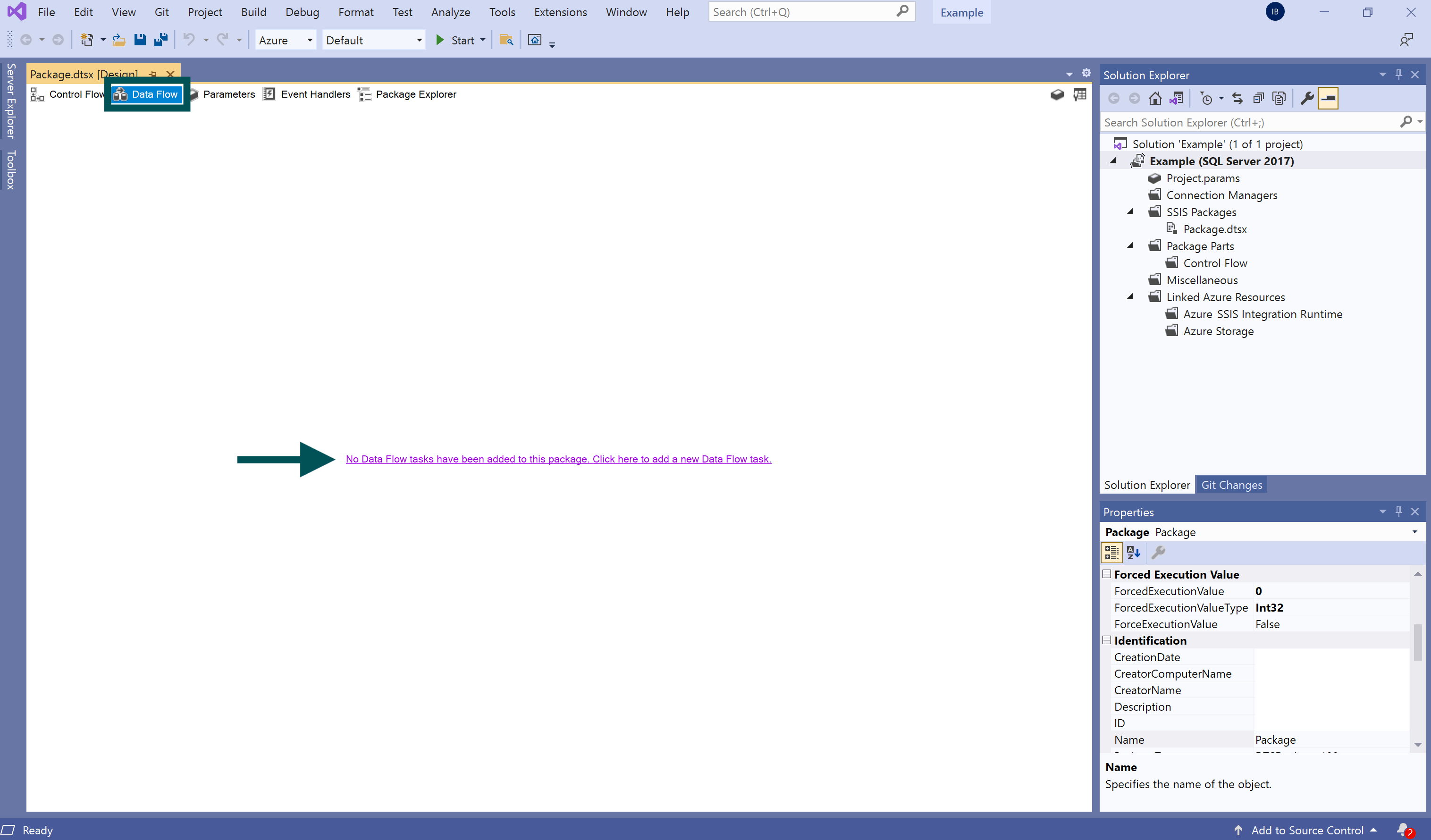Viewport: 1431px width, 840px height.
Task: Click the Properties panel vertical scrollbar
Action: point(1417,642)
